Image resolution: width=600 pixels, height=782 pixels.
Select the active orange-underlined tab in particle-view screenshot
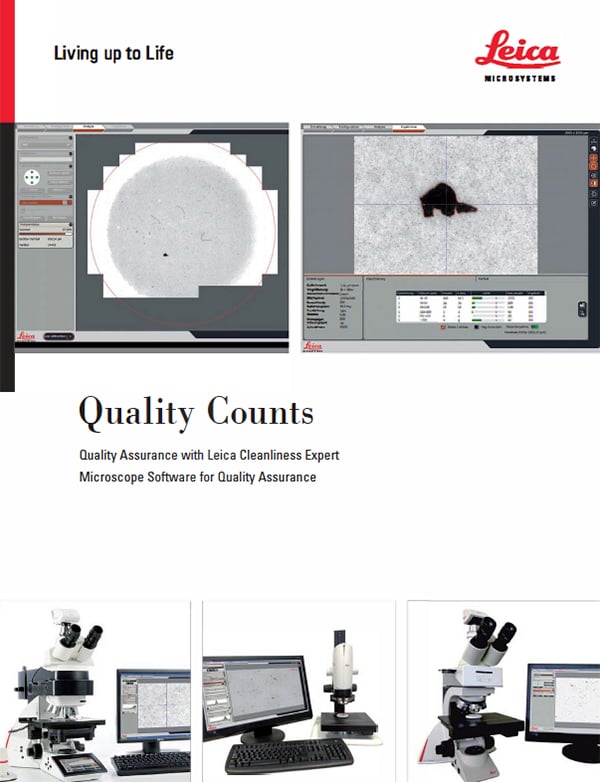click(x=409, y=128)
